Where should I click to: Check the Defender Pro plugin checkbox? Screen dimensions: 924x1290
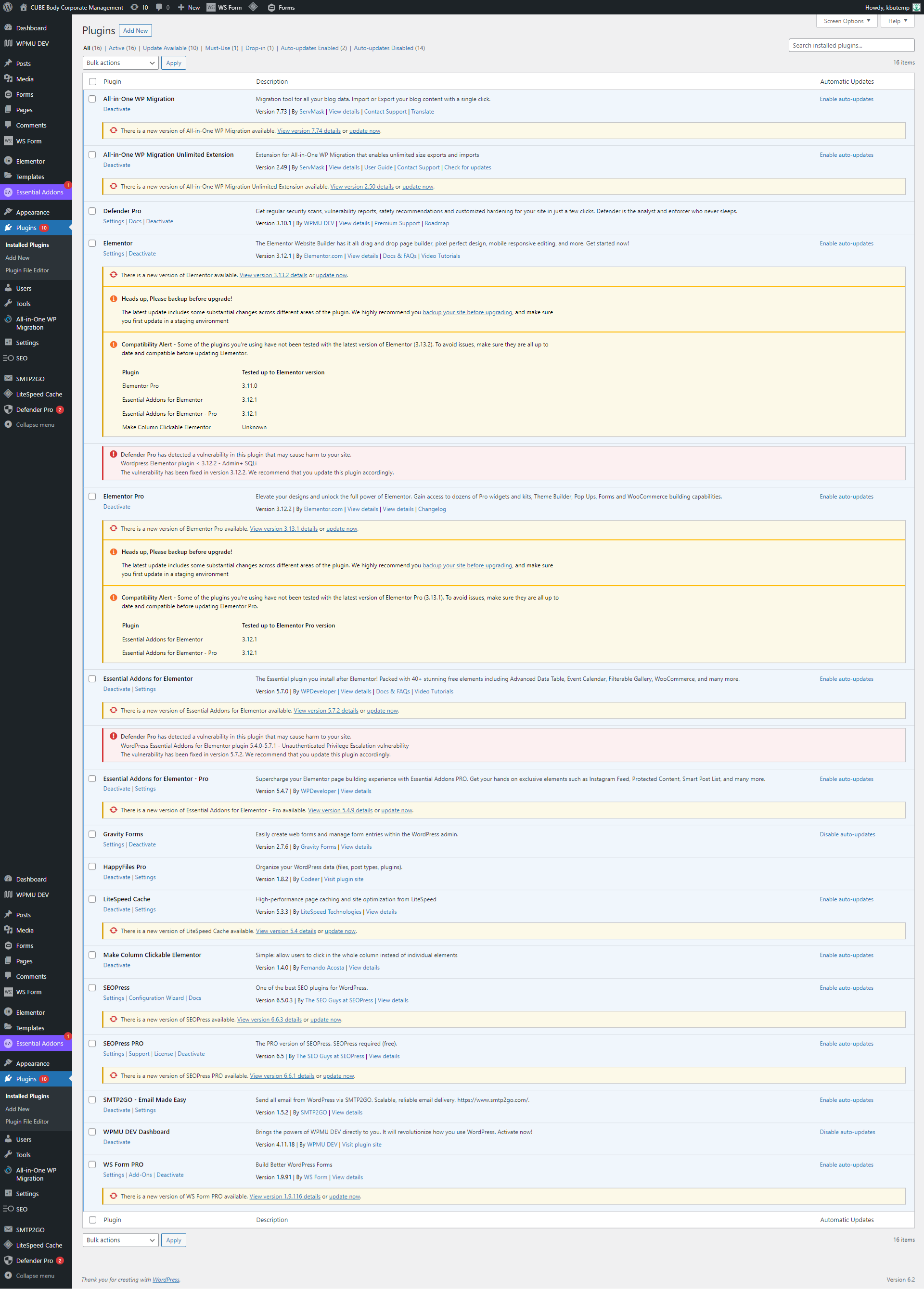pyautogui.click(x=92, y=211)
